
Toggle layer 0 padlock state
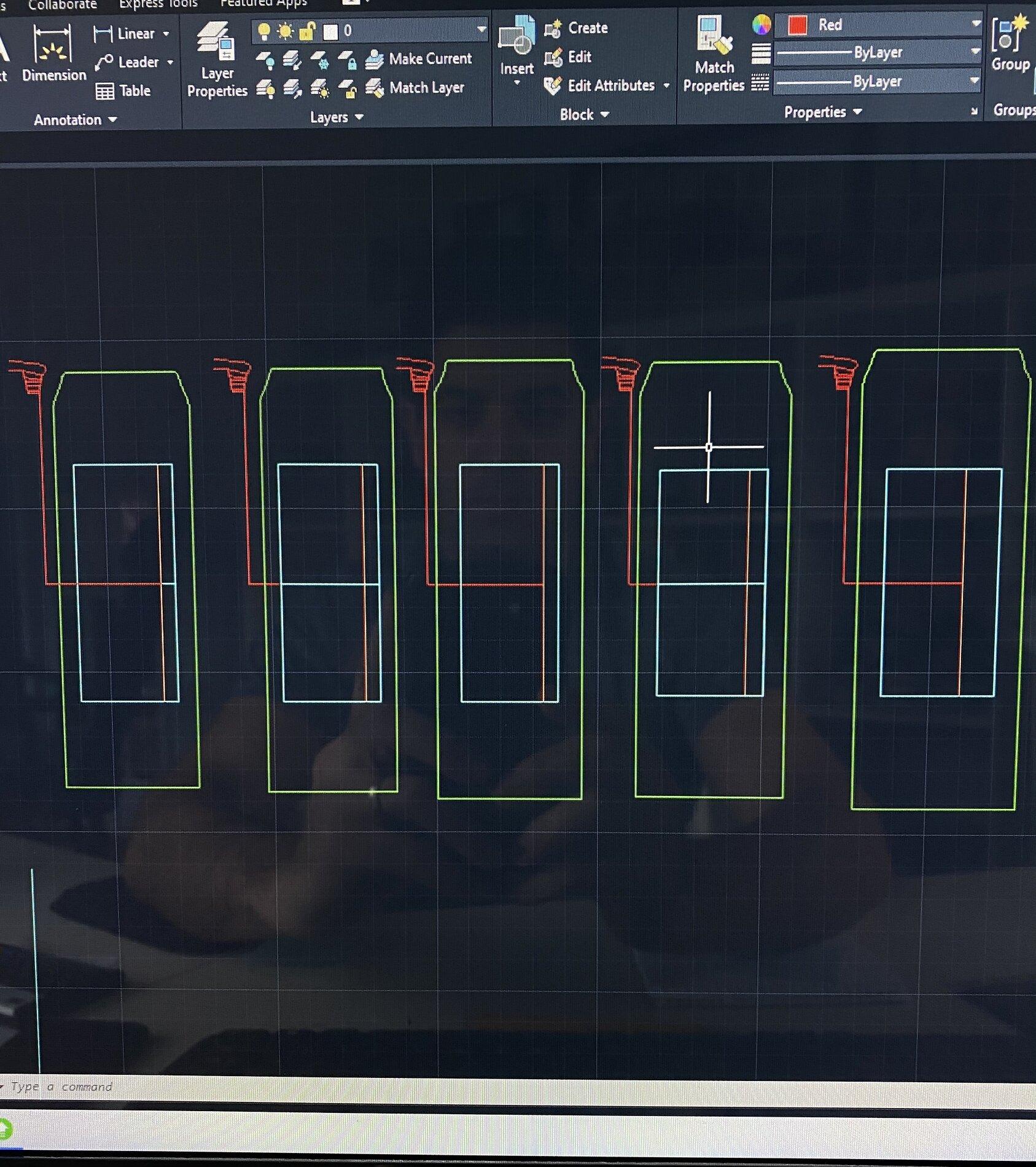click(308, 31)
